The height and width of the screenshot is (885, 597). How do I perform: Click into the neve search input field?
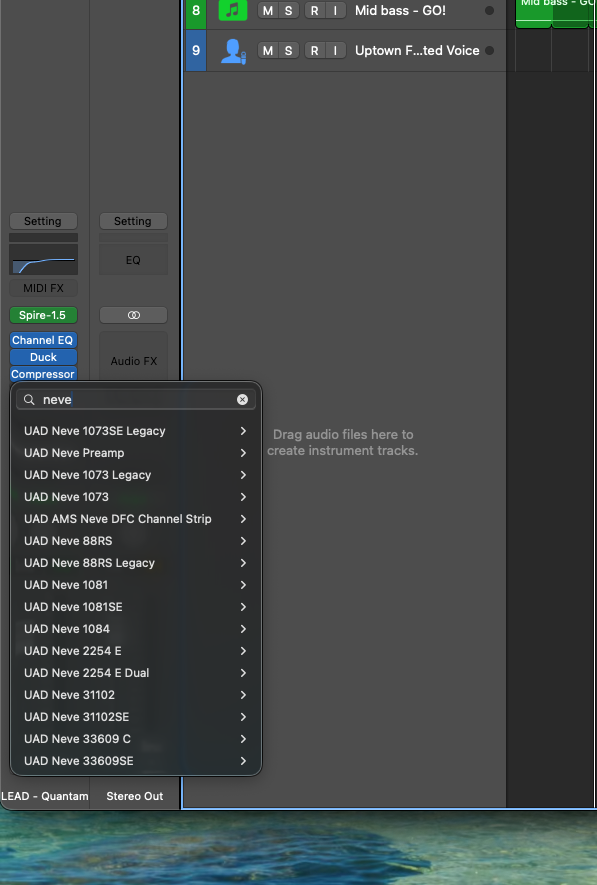click(138, 400)
